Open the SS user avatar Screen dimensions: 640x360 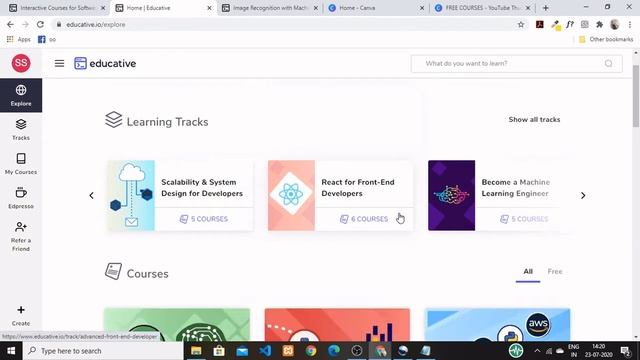(21, 63)
